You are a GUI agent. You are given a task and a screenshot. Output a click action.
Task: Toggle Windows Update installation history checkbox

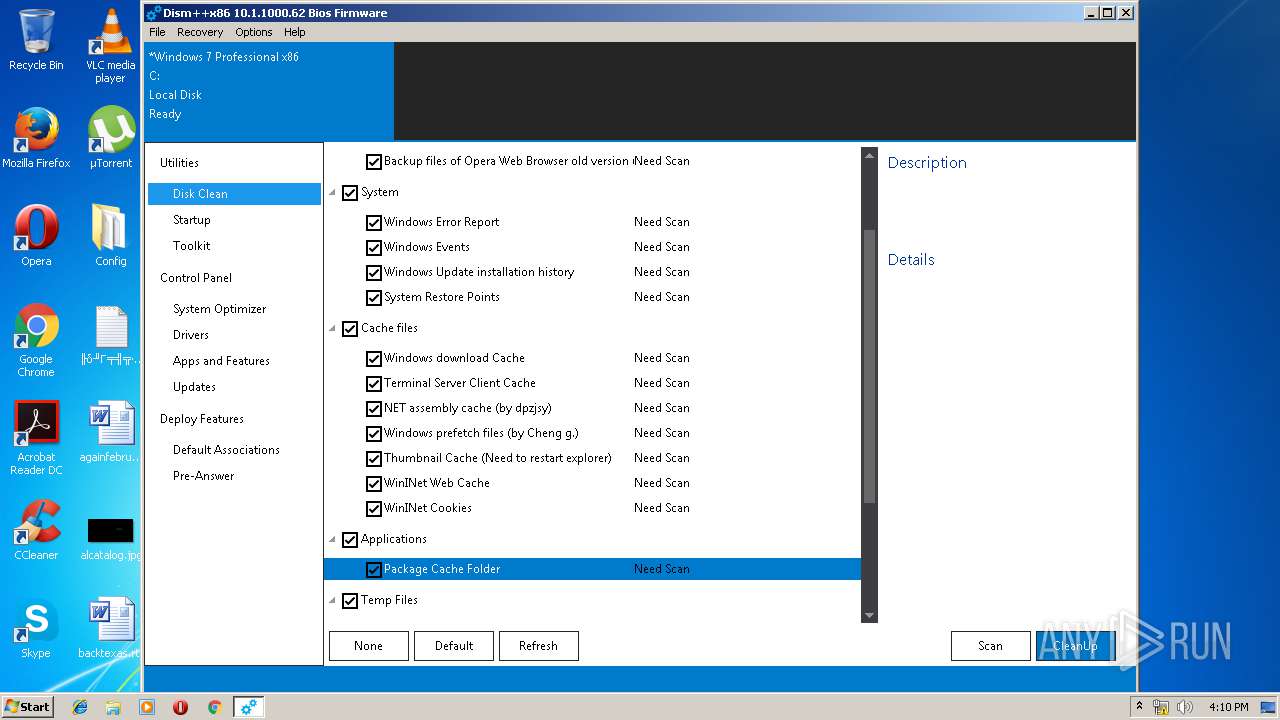[x=374, y=273]
